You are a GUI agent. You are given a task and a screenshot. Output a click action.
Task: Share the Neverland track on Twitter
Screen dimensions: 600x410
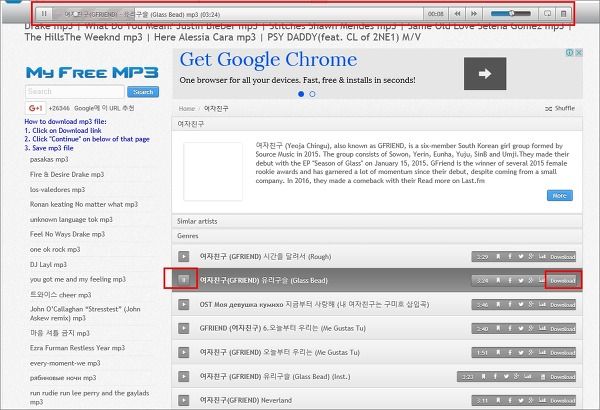point(520,400)
